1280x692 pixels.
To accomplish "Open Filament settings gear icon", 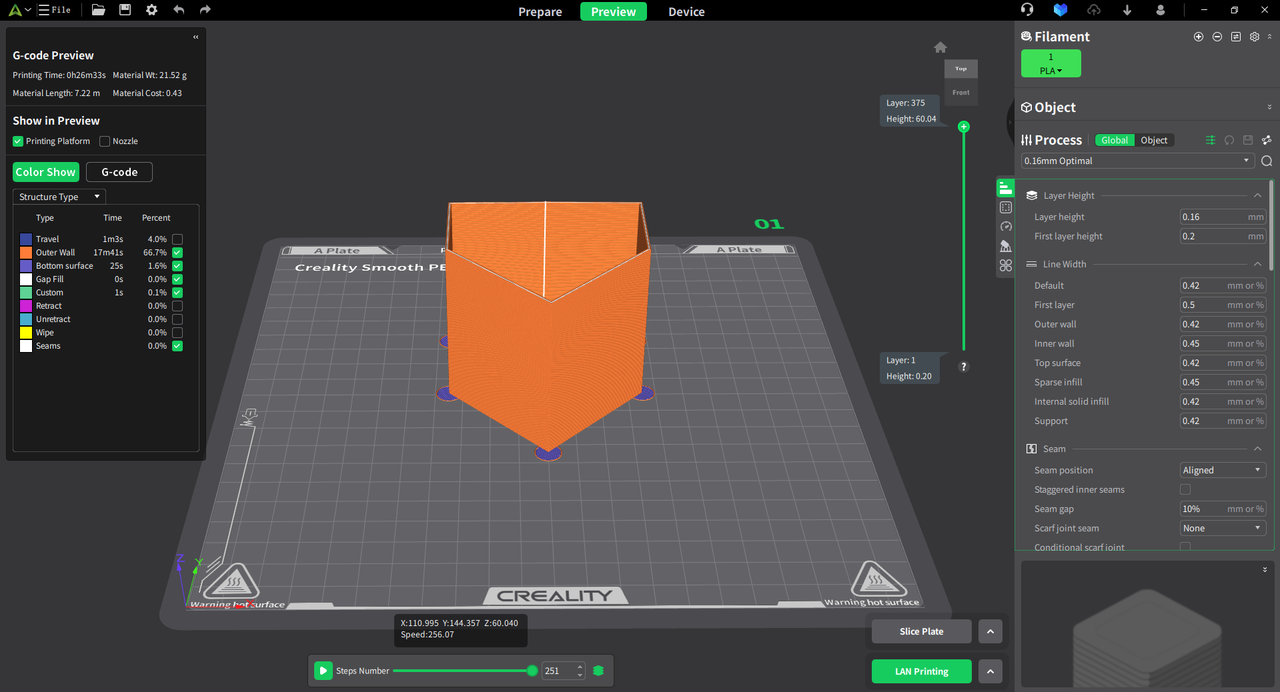I will [1255, 36].
